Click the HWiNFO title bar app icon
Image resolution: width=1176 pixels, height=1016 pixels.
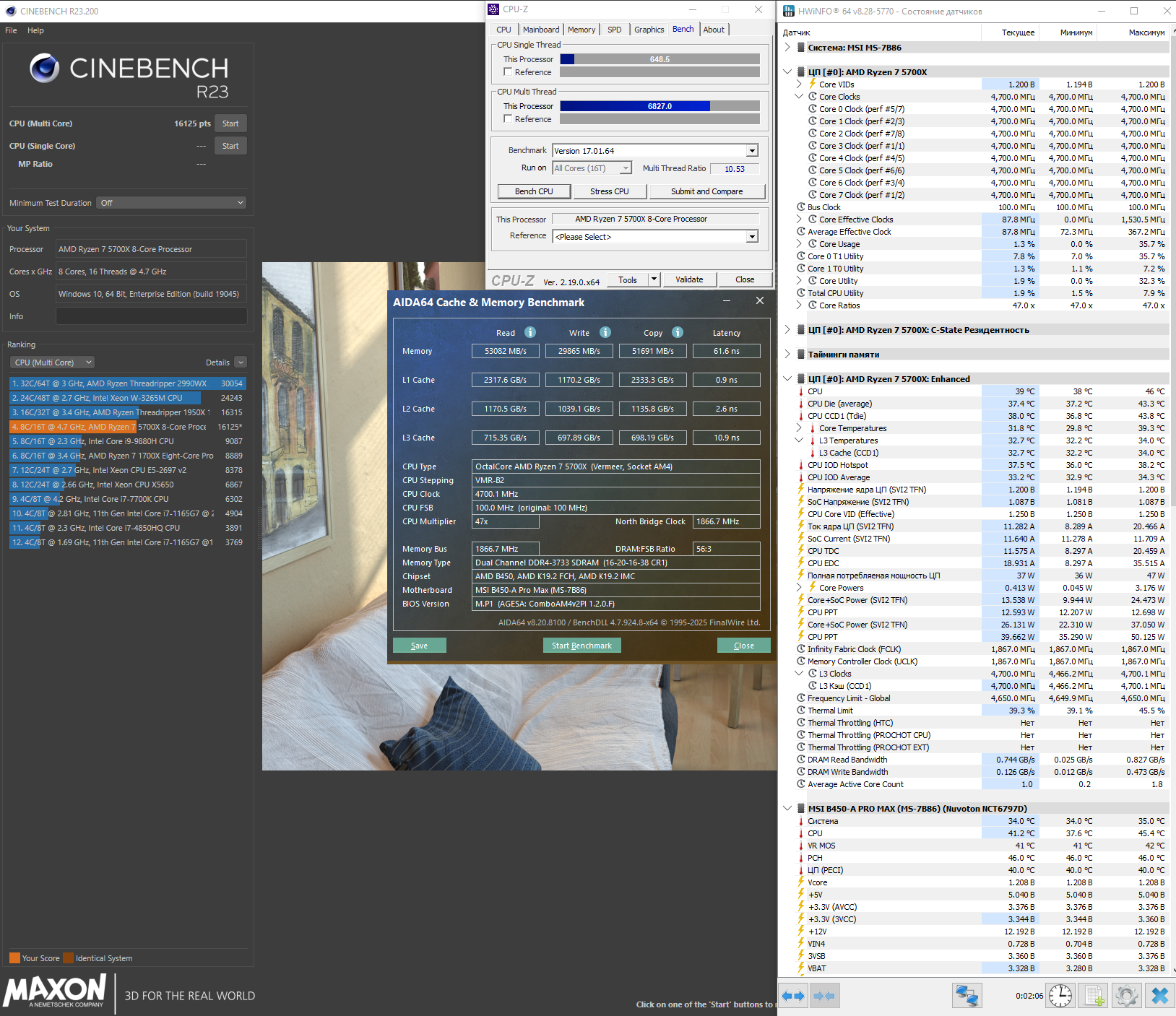pyautogui.click(x=789, y=11)
